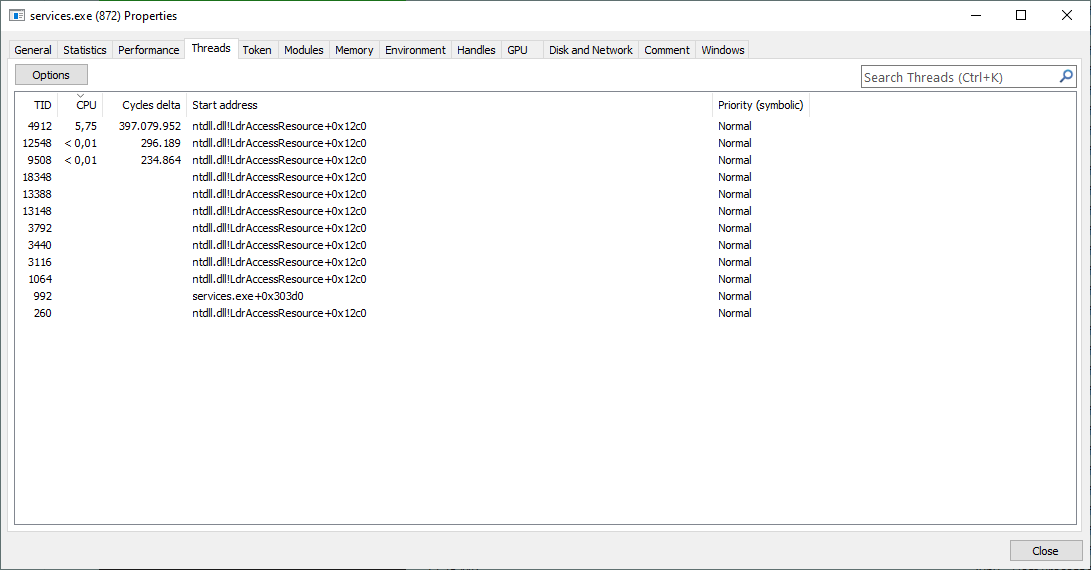Screen dimensions: 1091x570
Task: Open the Environment tab
Action: (415, 50)
